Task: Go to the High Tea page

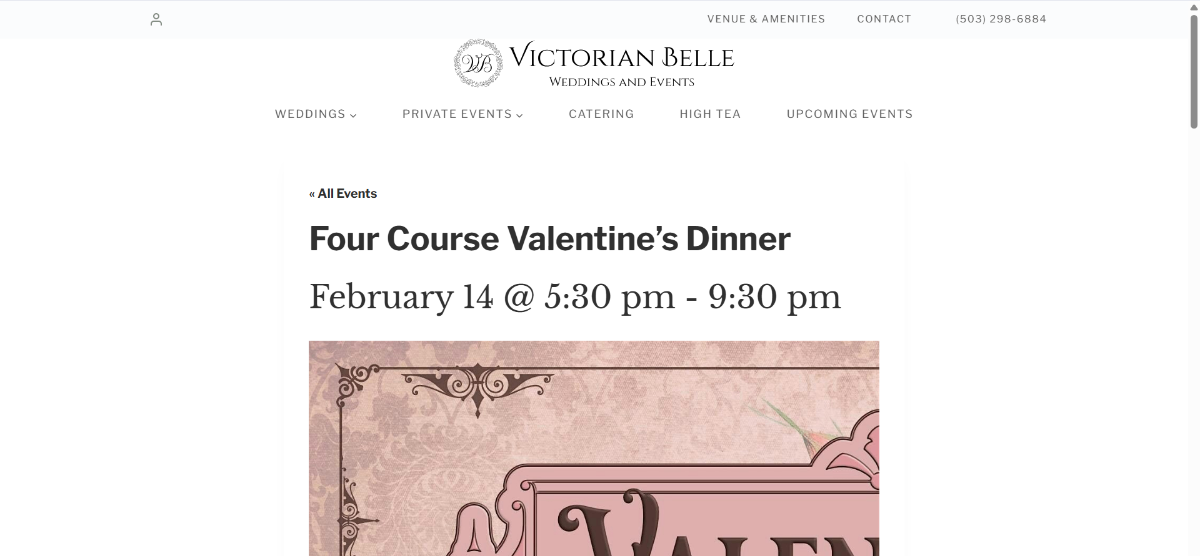Action: click(710, 114)
